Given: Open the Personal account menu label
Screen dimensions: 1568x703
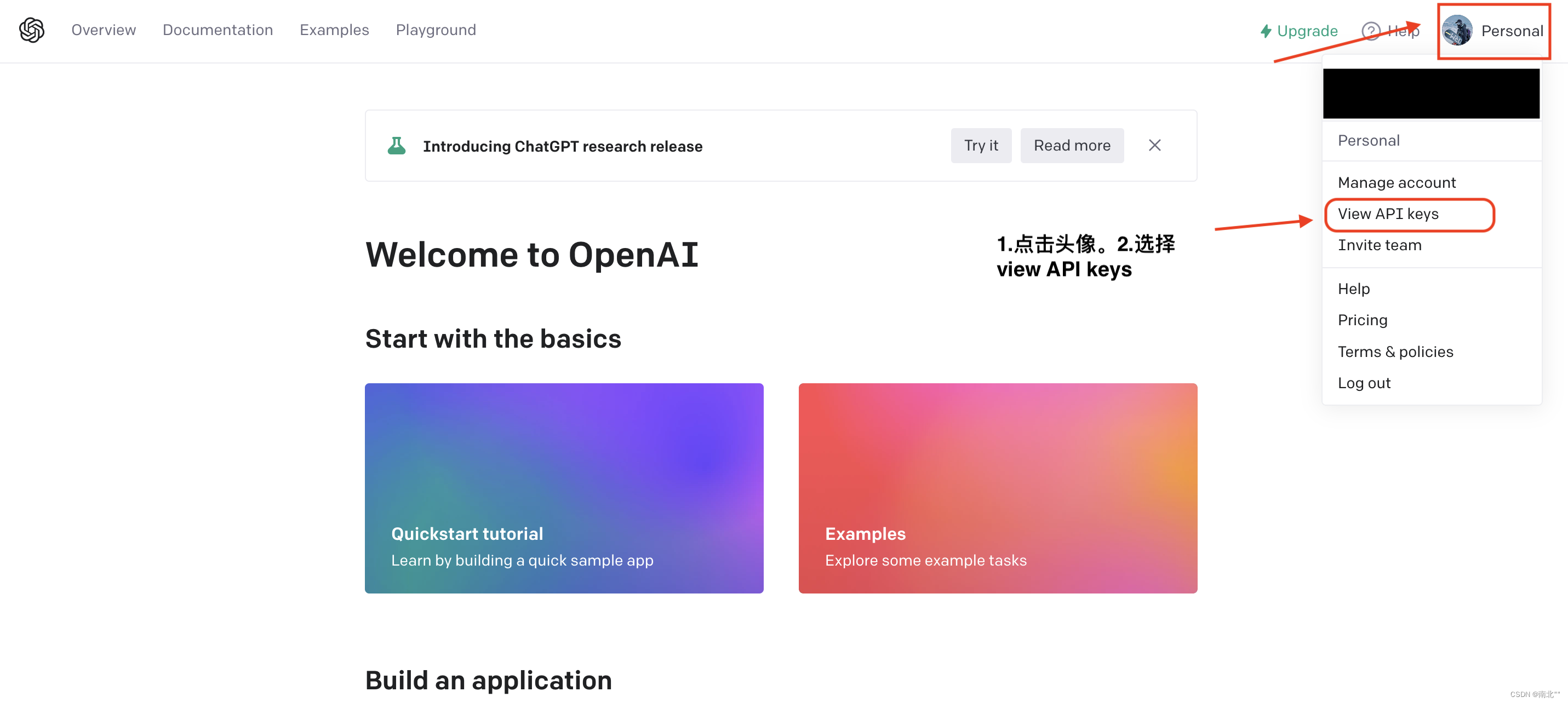Looking at the screenshot, I should tap(1512, 31).
